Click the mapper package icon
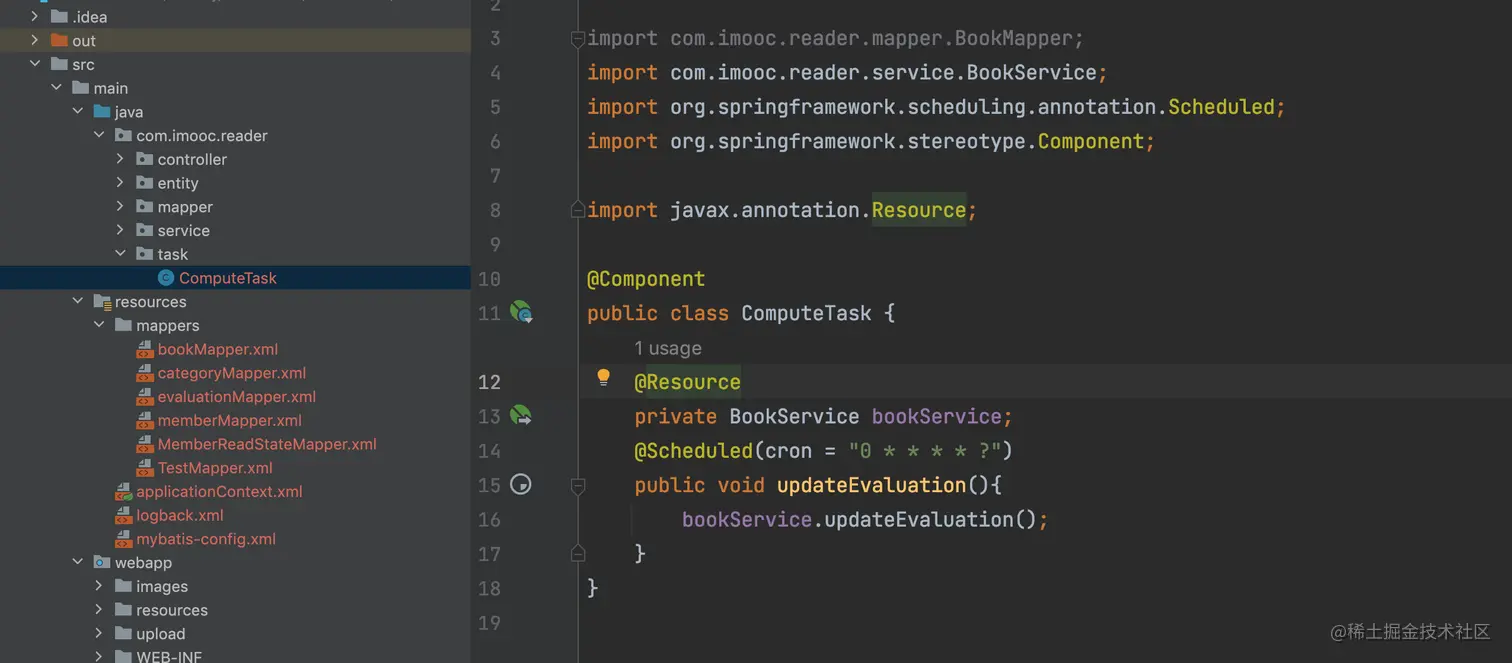 pos(145,207)
